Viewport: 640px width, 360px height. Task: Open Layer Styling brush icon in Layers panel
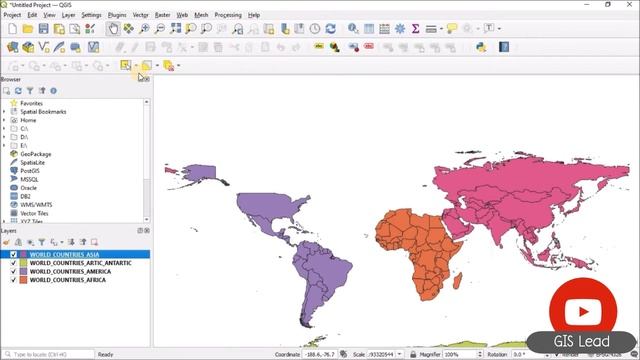click(7, 242)
